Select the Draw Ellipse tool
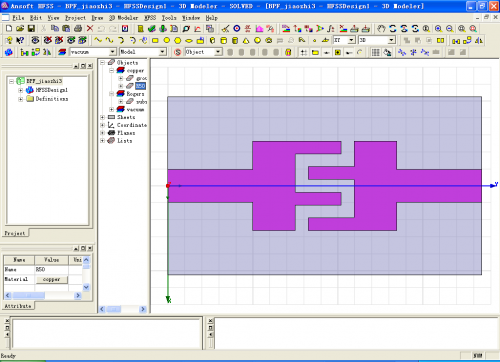The image size is (500, 362). (x=189, y=40)
